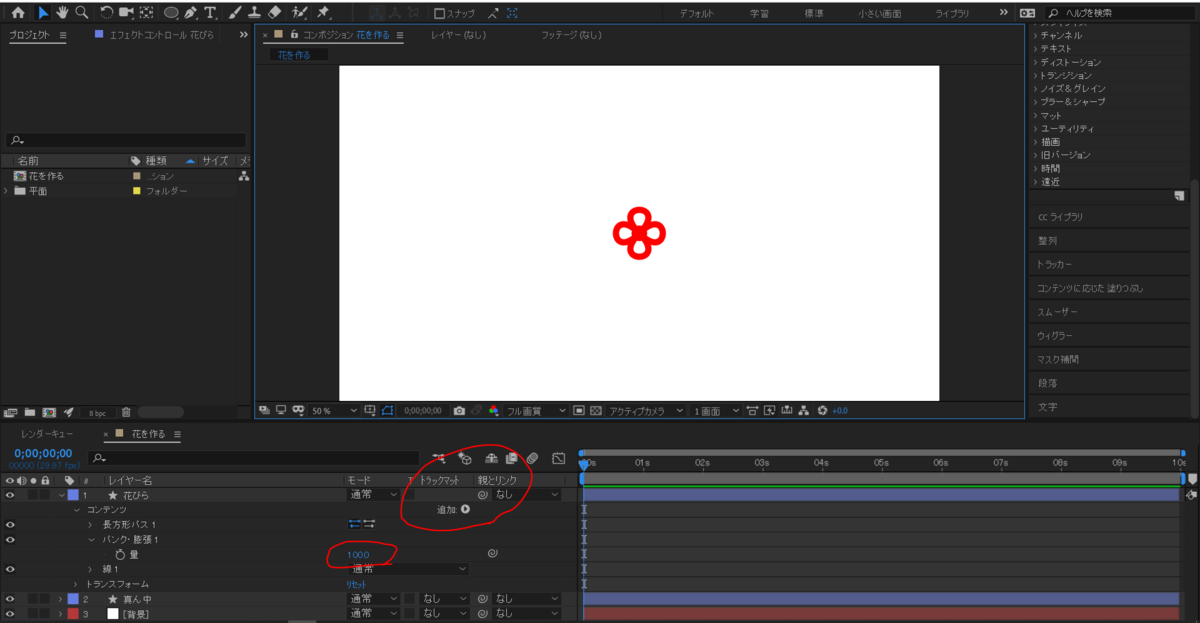This screenshot has height=623, width=1200.
Task: Hide the 花びら layer with eye toggle
Action: click(x=10, y=495)
